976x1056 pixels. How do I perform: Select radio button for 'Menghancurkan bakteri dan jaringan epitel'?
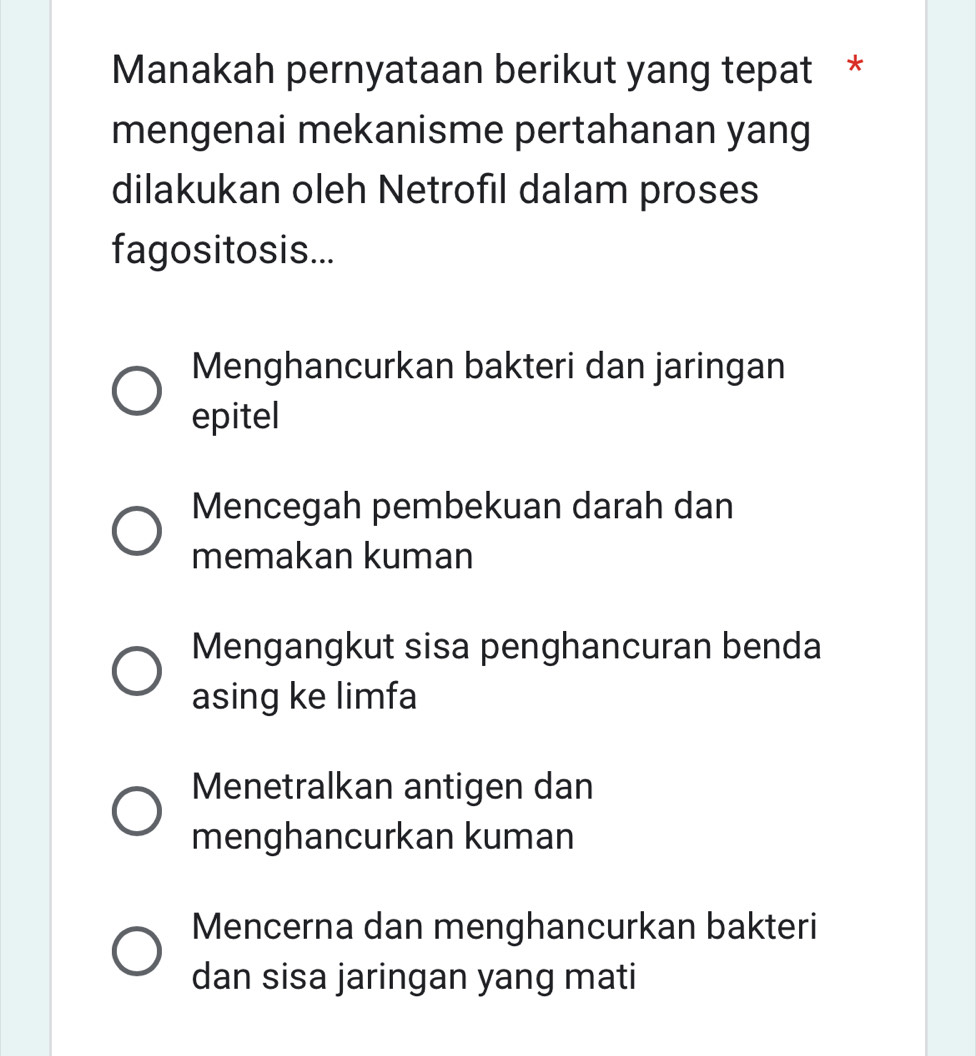[x=137, y=391]
